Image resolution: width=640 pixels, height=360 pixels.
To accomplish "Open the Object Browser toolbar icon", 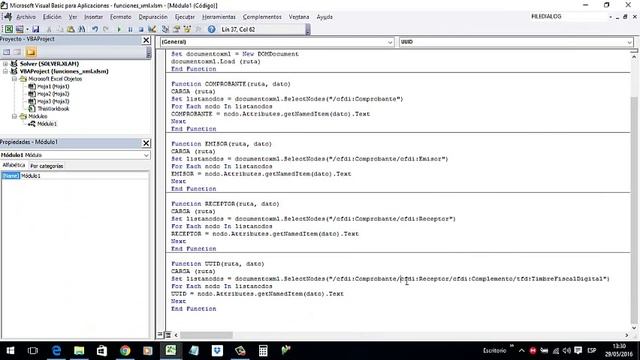I will point(187,29).
